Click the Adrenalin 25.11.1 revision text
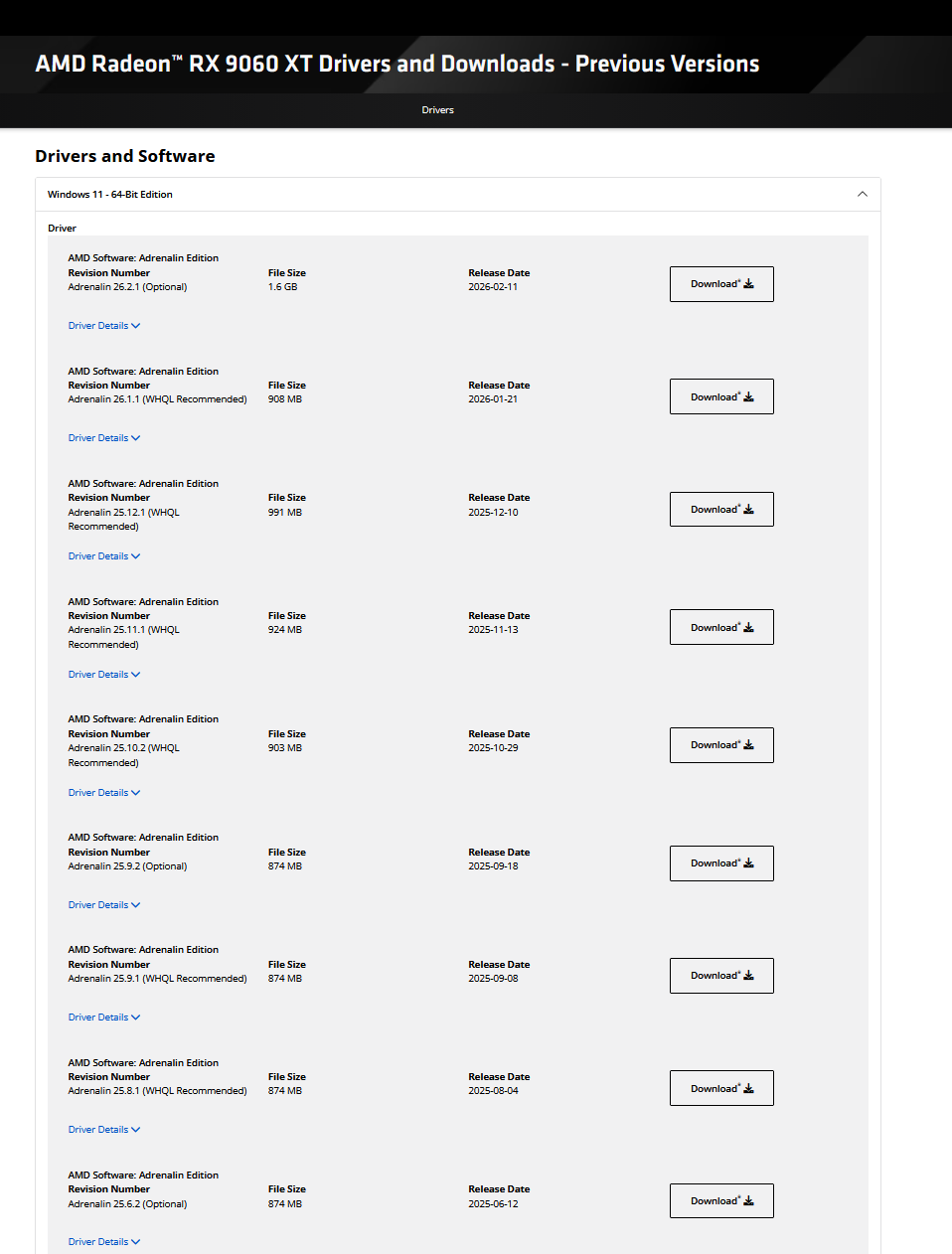 pos(123,637)
